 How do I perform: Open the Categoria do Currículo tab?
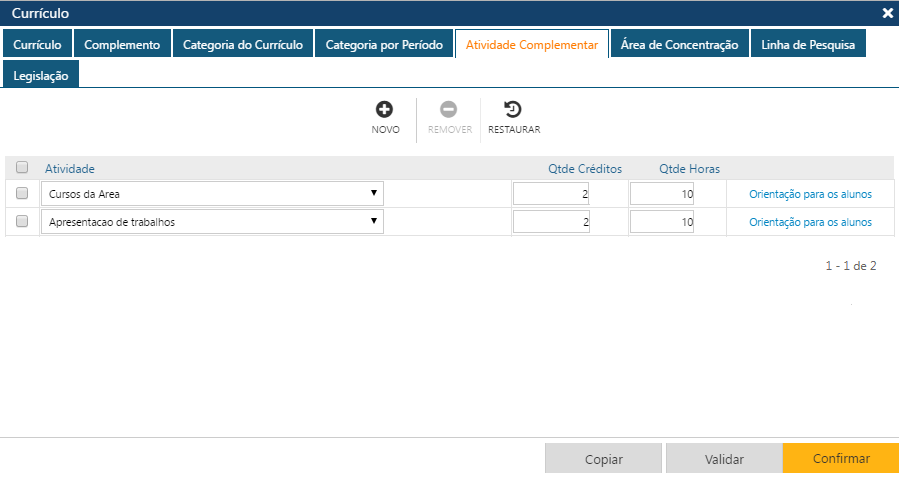(x=243, y=45)
